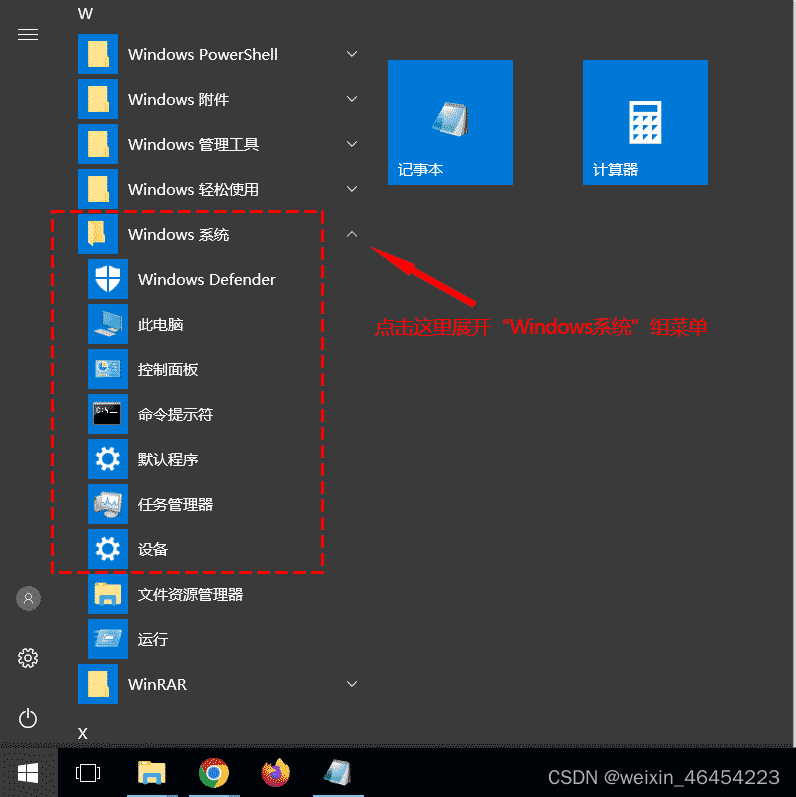Click the 命令提示符 text entry
Screen dimensions: 796x797
(x=175, y=414)
